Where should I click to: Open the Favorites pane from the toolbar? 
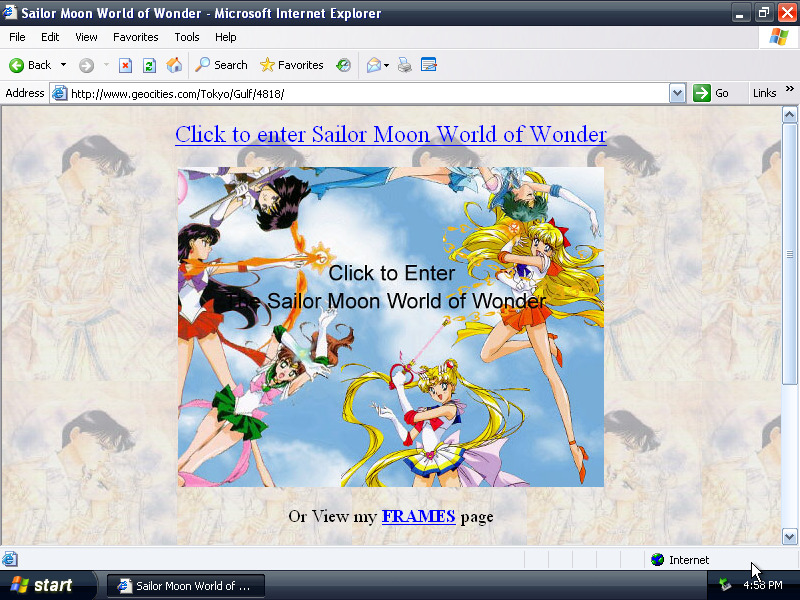[291, 65]
